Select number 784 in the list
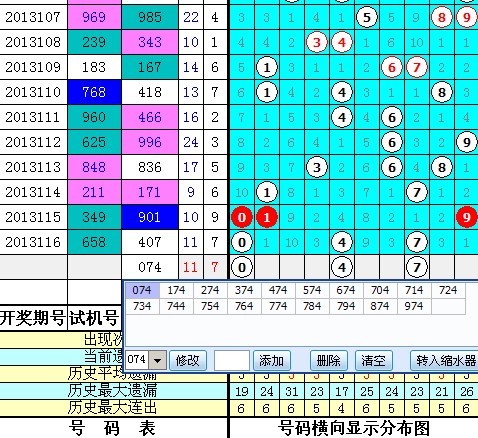The image size is (478, 438). (x=312, y=306)
